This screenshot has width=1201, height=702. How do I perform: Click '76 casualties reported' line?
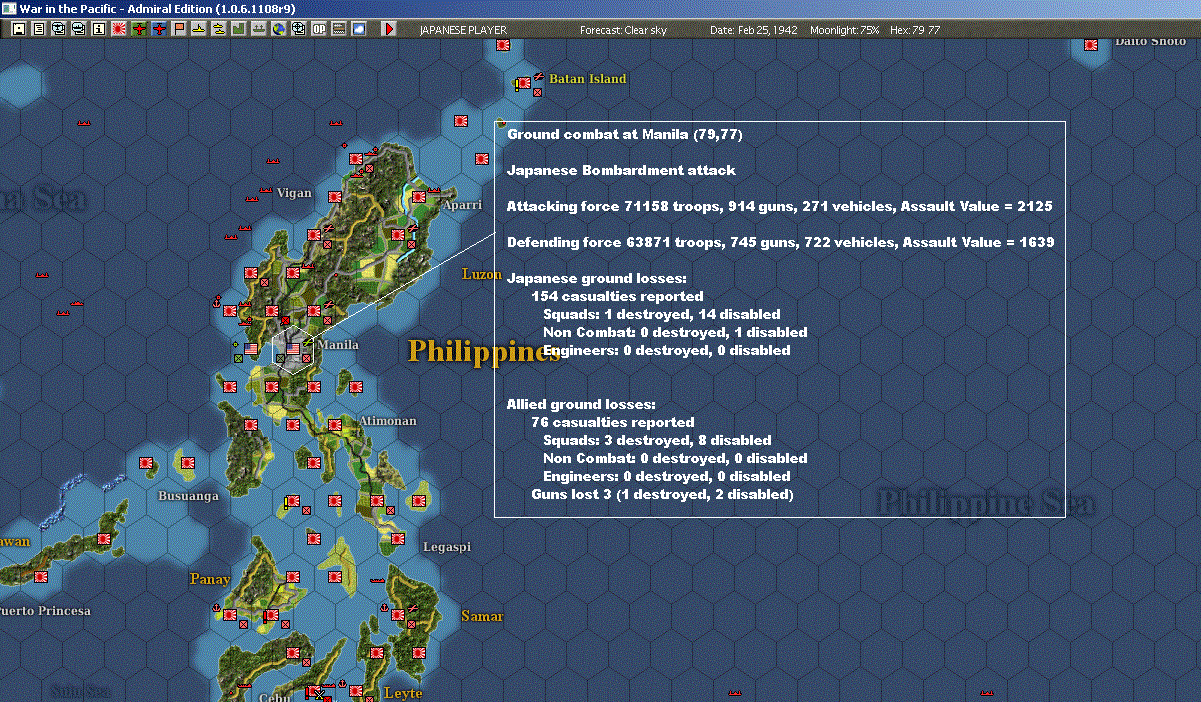pyautogui.click(x=612, y=422)
